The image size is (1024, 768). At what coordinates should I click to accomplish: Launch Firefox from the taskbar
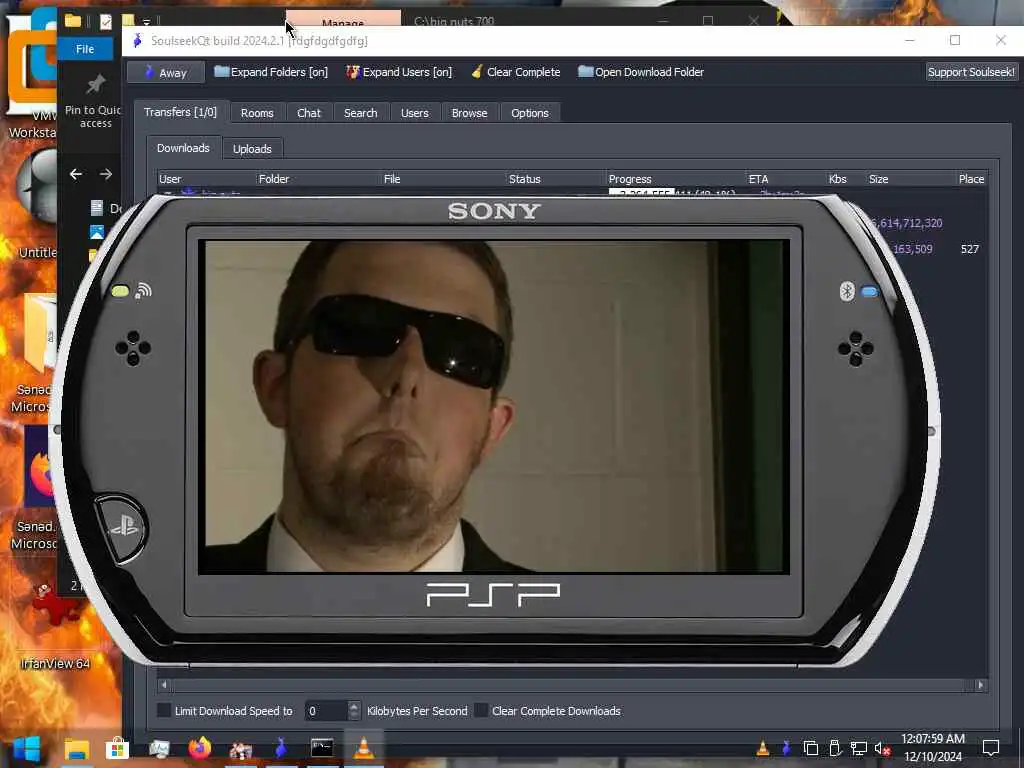pyautogui.click(x=200, y=748)
